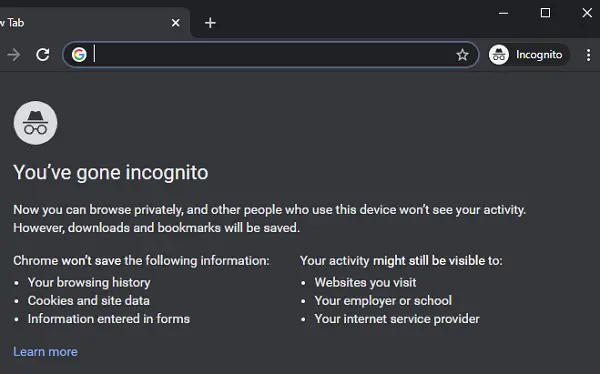Click the "Cookies and site data" item
The height and width of the screenshot is (374, 600).
coord(88,301)
